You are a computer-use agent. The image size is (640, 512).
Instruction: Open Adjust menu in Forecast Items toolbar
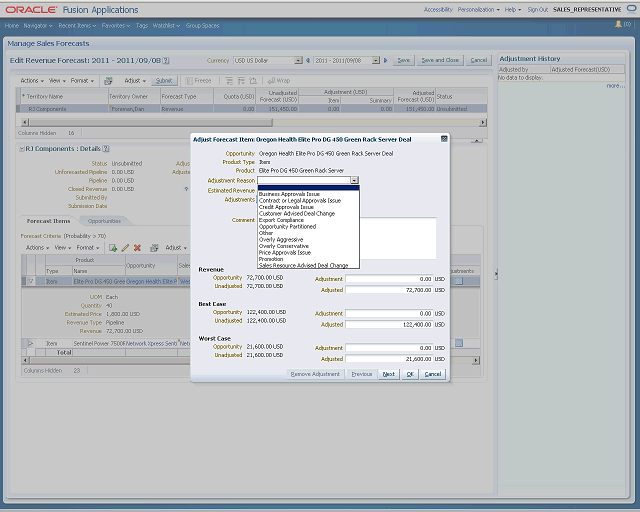point(176,248)
